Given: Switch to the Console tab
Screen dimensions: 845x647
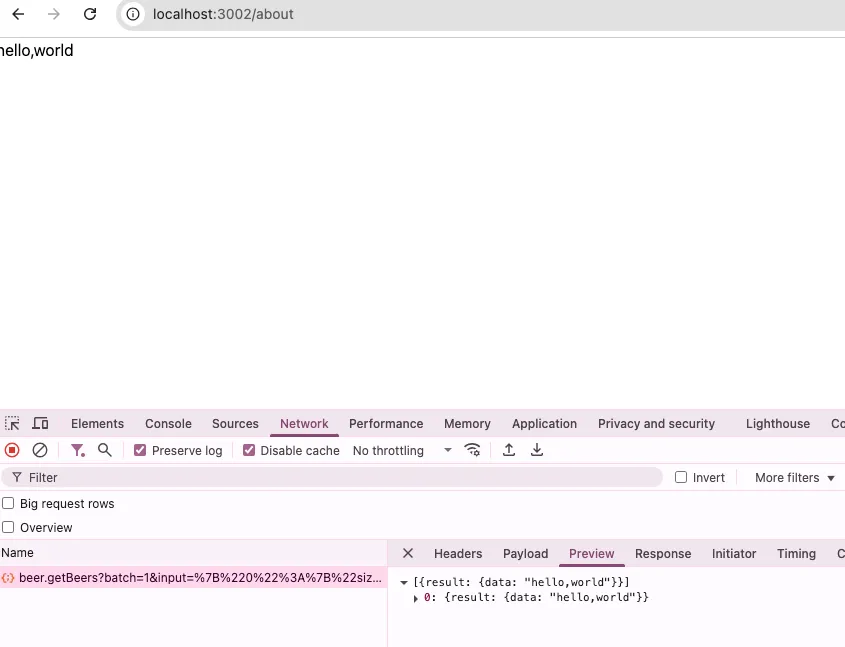Looking at the screenshot, I should coord(168,423).
